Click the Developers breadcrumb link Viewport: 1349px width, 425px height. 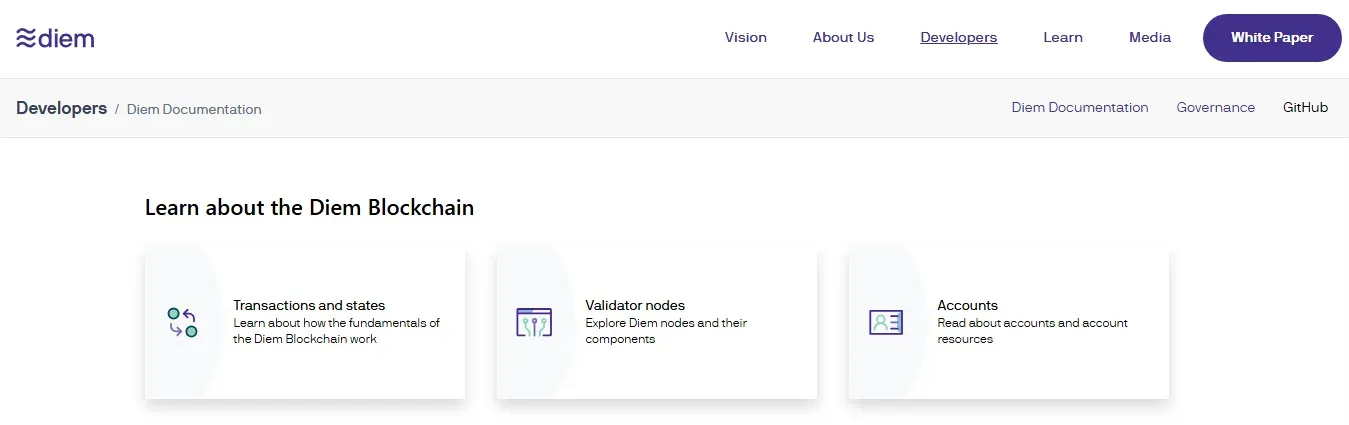pos(61,108)
